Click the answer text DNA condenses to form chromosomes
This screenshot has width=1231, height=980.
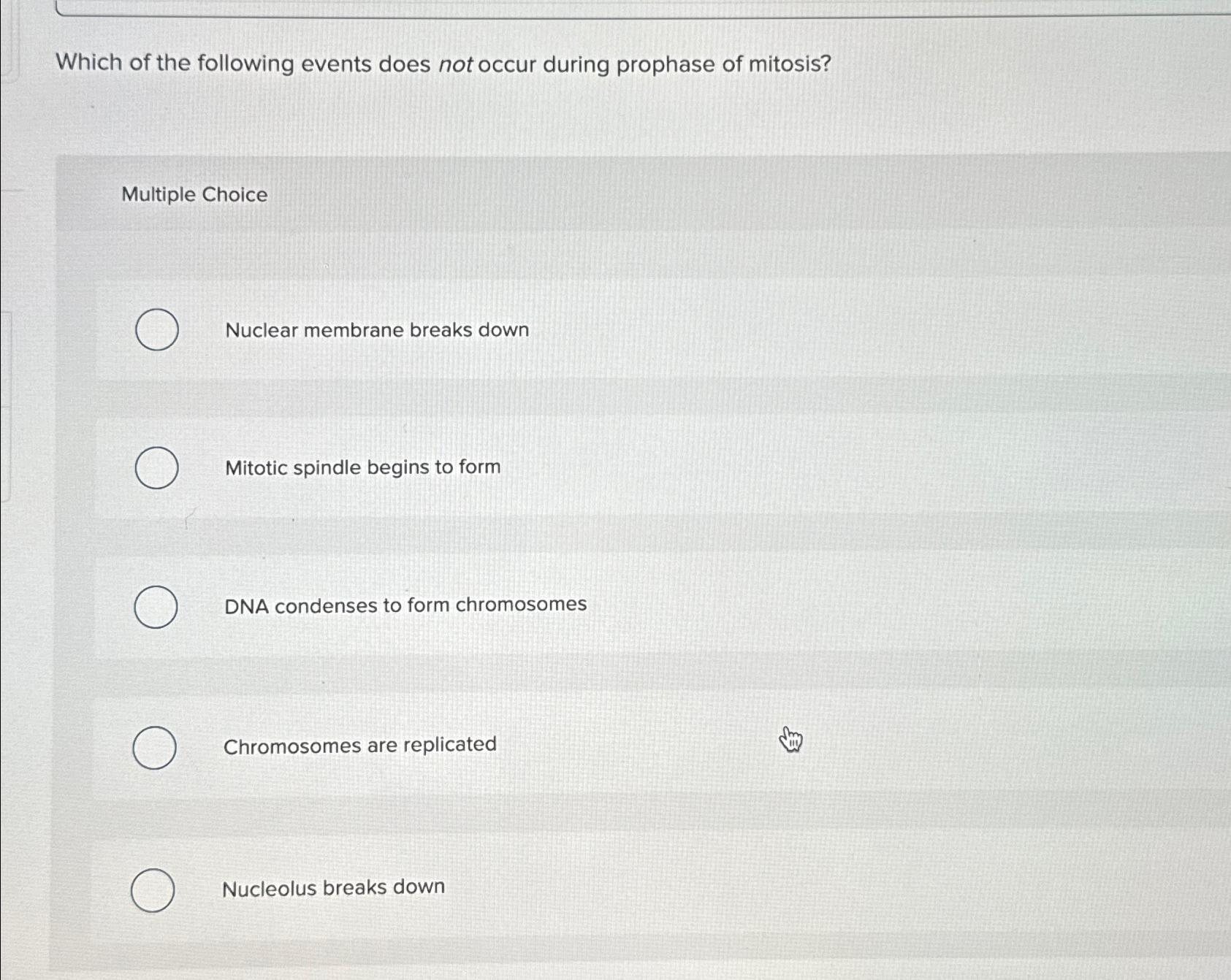(x=405, y=604)
